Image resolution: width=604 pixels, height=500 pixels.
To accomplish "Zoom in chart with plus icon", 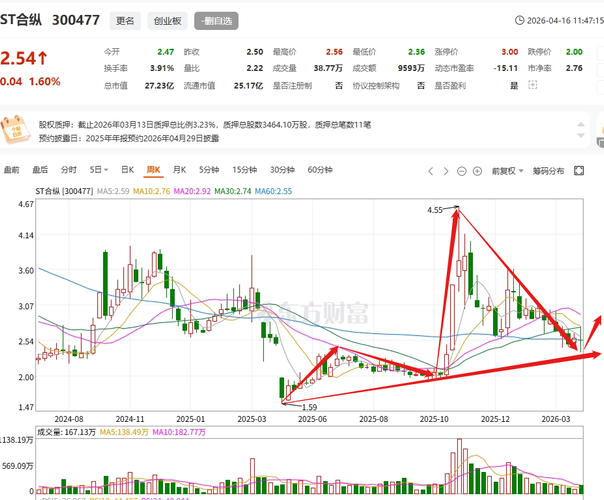I will point(477,171).
